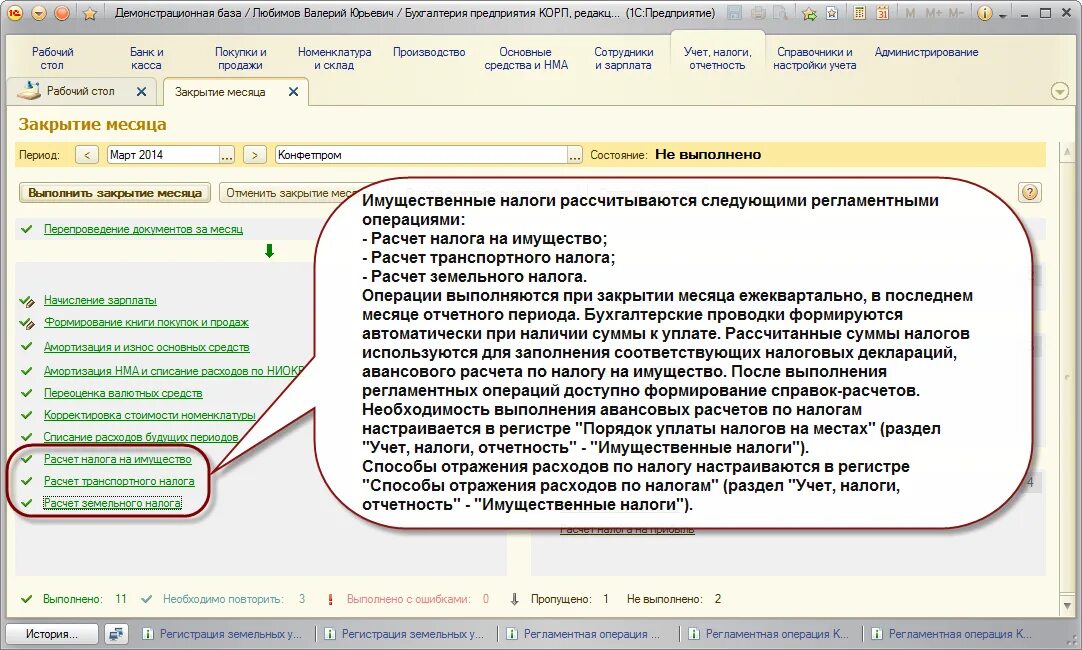Open Амортизация НМА и списание расходов link

click(x=173, y=371)
